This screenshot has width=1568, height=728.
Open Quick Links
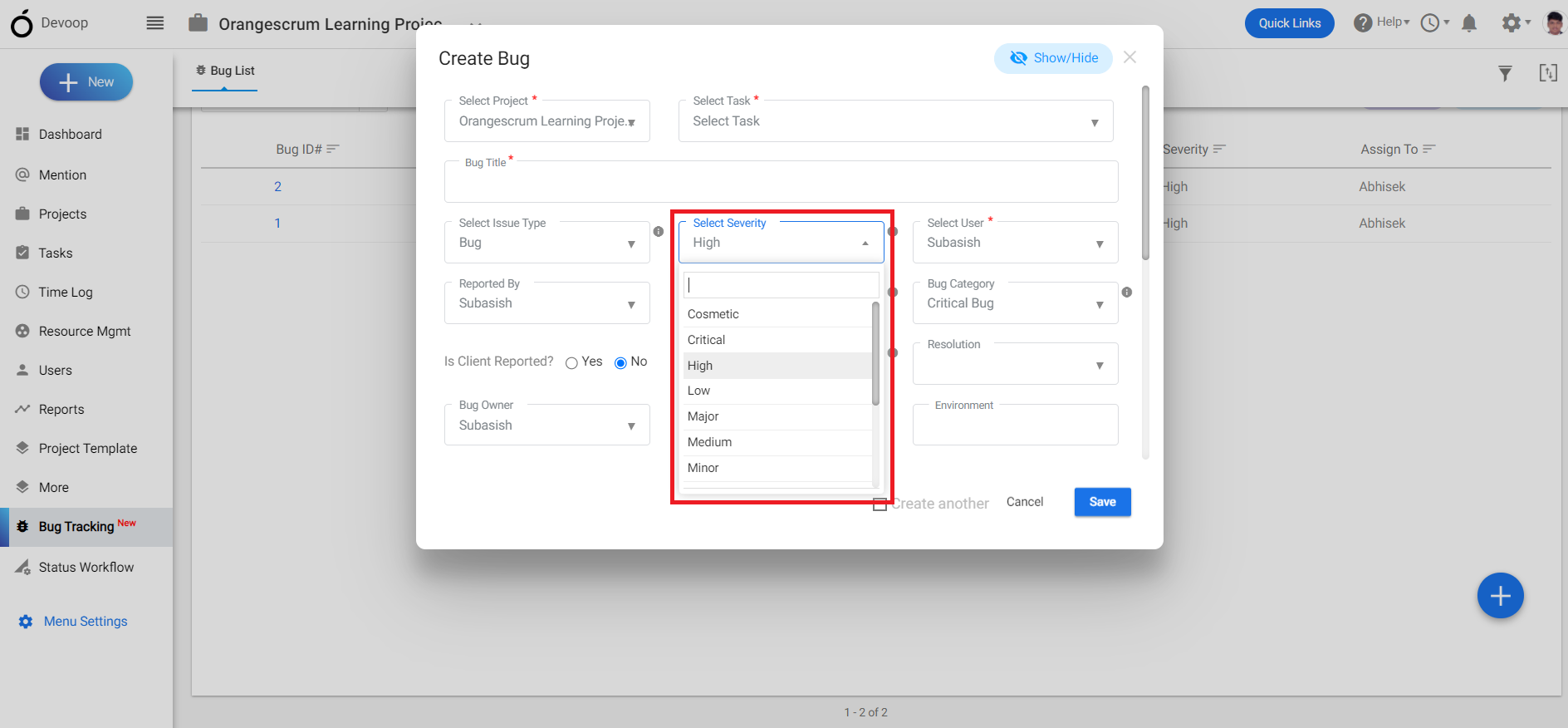[x=1289, y=23]
